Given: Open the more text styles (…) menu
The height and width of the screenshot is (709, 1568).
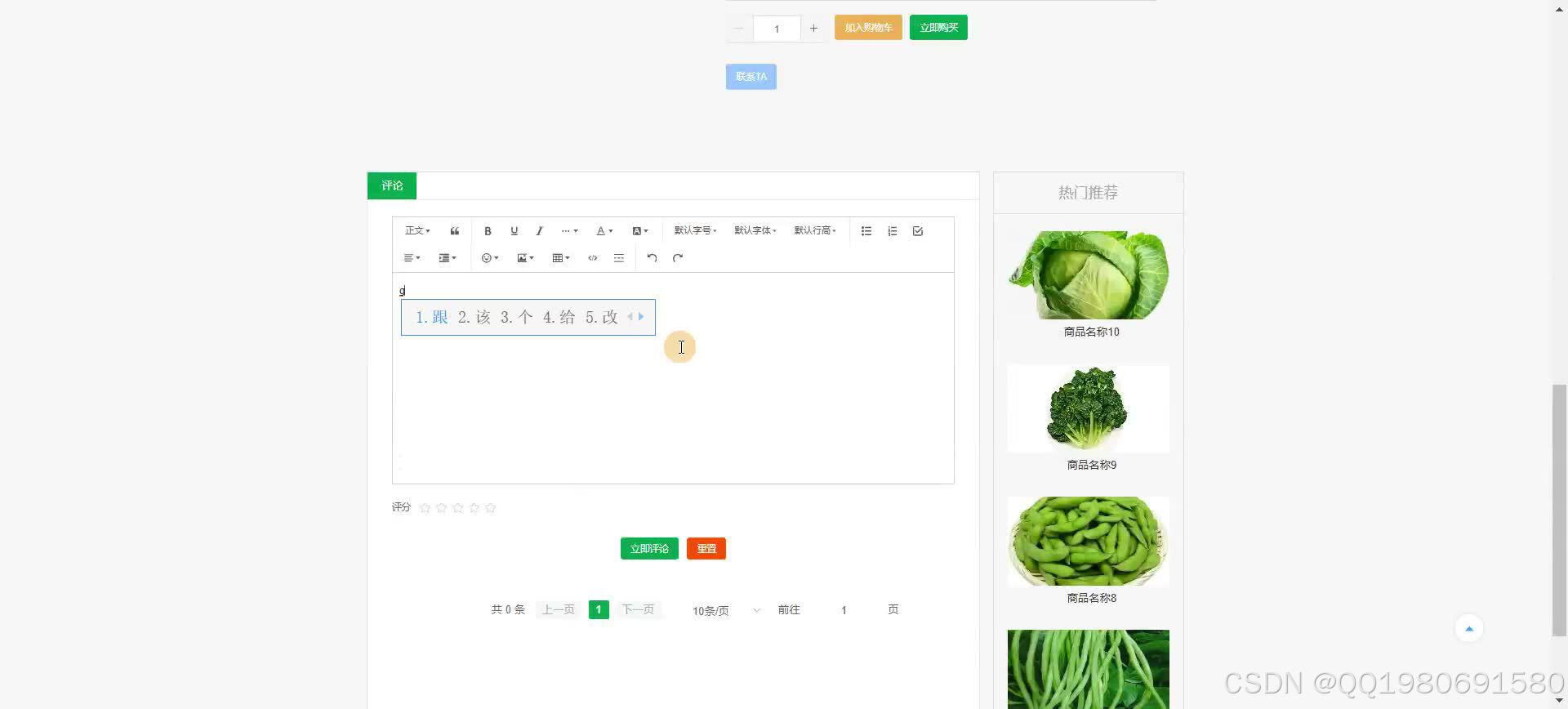Looking at the screenshot, I should 569,231.
